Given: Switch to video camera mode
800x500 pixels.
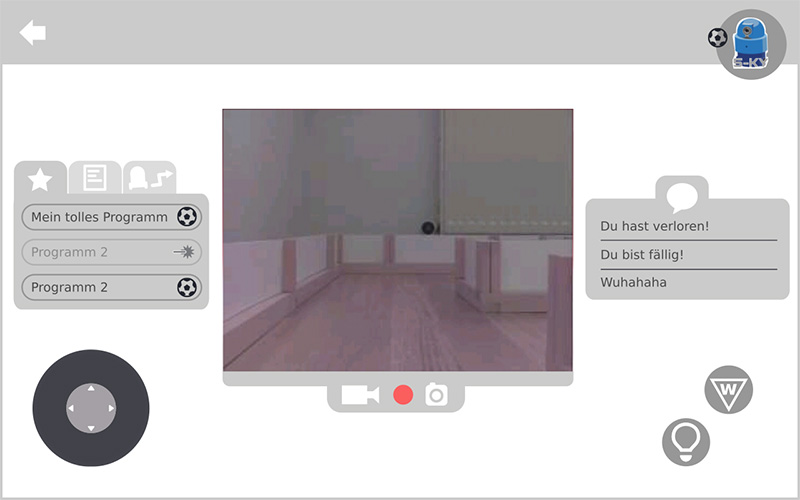Looking at the screenshot, I should tap(360, 395).
